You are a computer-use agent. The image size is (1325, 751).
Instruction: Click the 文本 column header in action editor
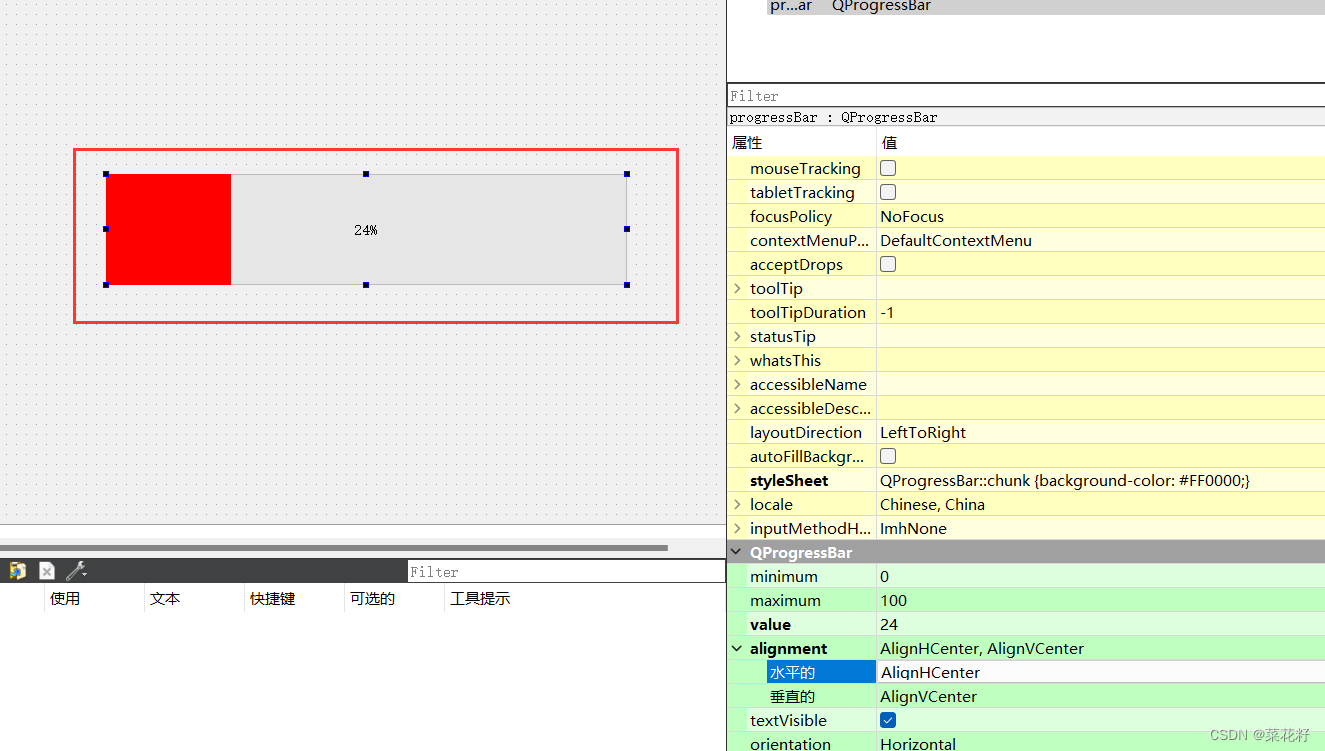(165, 598)
